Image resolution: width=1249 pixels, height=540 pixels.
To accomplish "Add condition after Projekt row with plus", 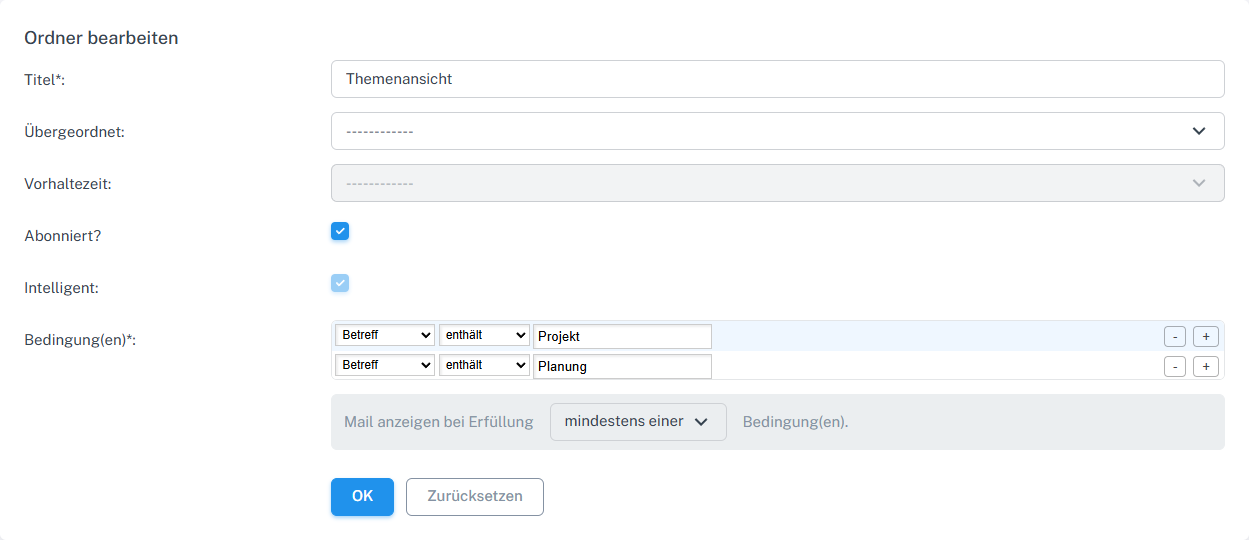I will tap(1206, 337).
